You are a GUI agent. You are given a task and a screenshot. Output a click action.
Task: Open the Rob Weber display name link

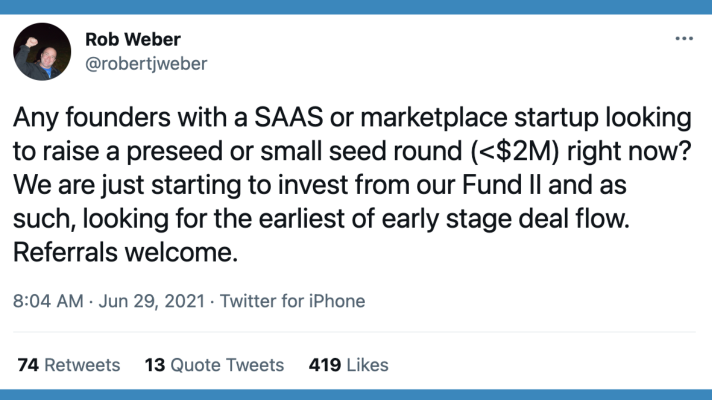click(x=133, y=40)
